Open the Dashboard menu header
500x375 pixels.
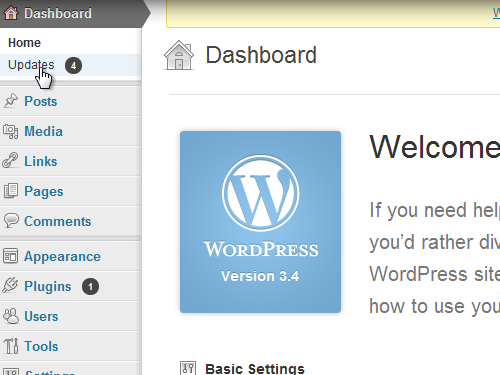pos(75,14)
